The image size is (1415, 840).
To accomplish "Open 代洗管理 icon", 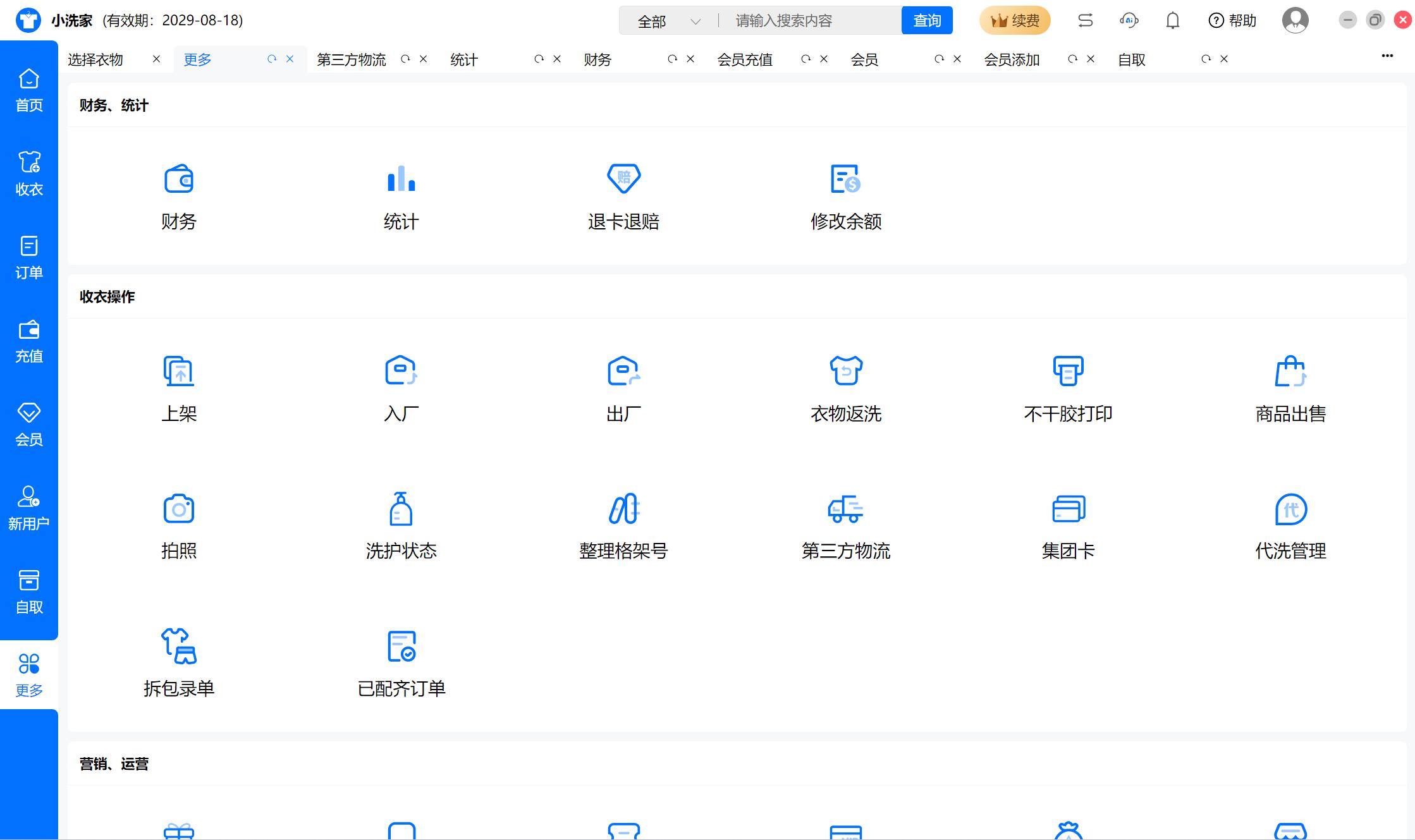I will click(1290, 509).
